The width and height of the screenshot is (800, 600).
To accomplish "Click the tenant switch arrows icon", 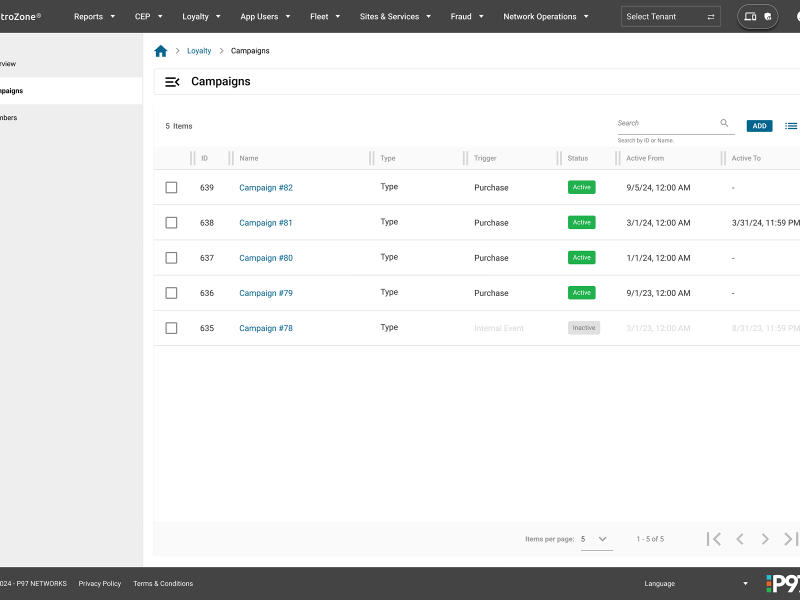I will click(x=712, y=17).
